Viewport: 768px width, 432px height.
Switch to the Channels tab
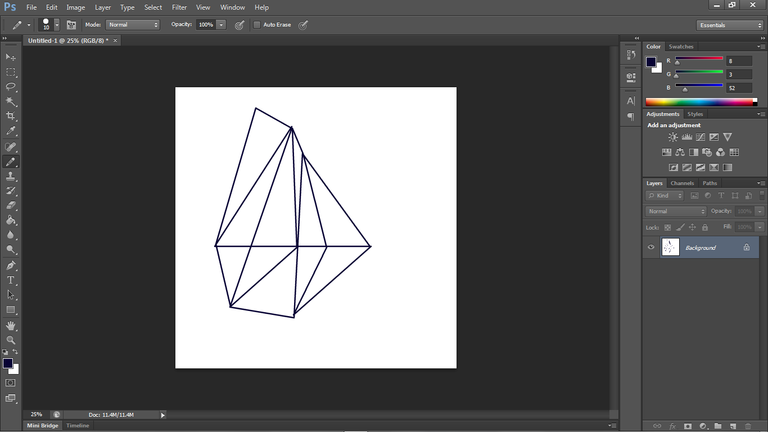pyautogui.click(x=682, y=183)
